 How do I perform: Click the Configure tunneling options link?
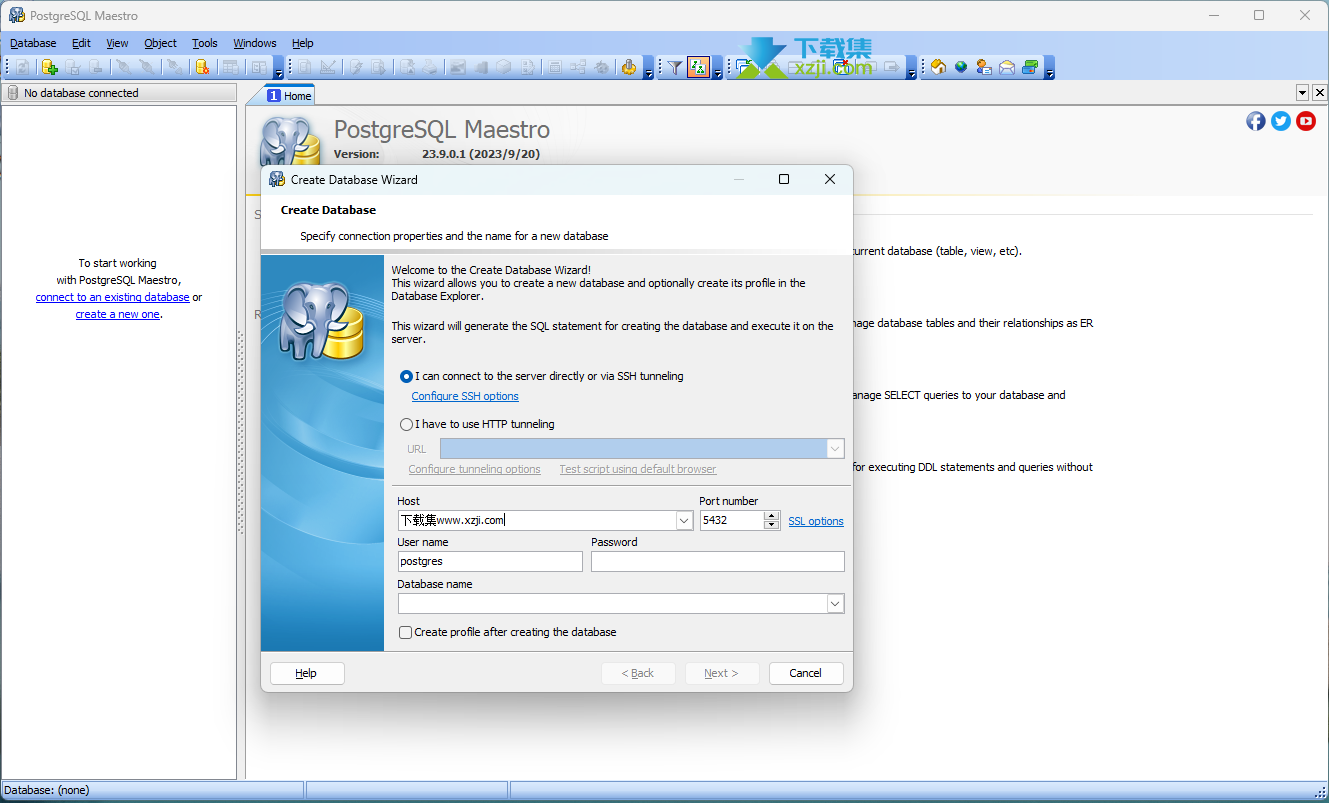point(474,469)
